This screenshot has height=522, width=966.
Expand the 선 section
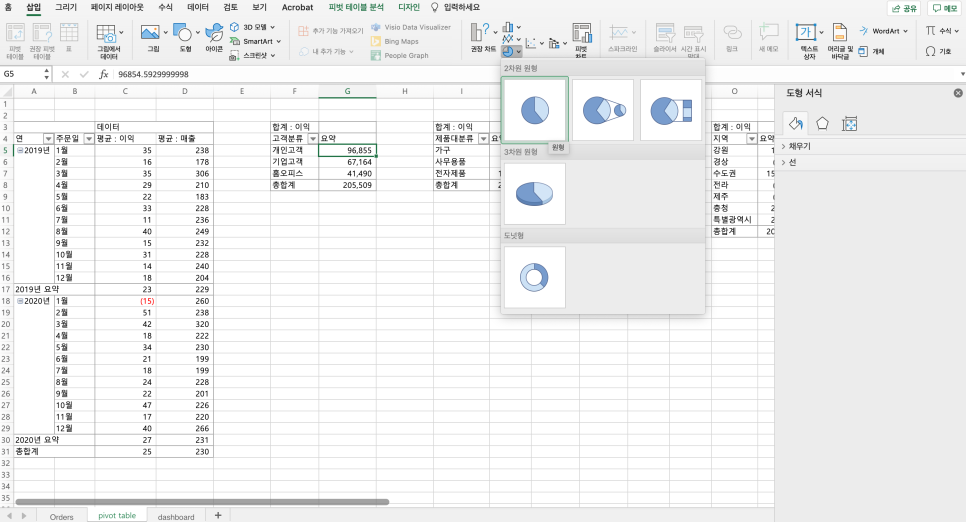[x=789, y=162]
